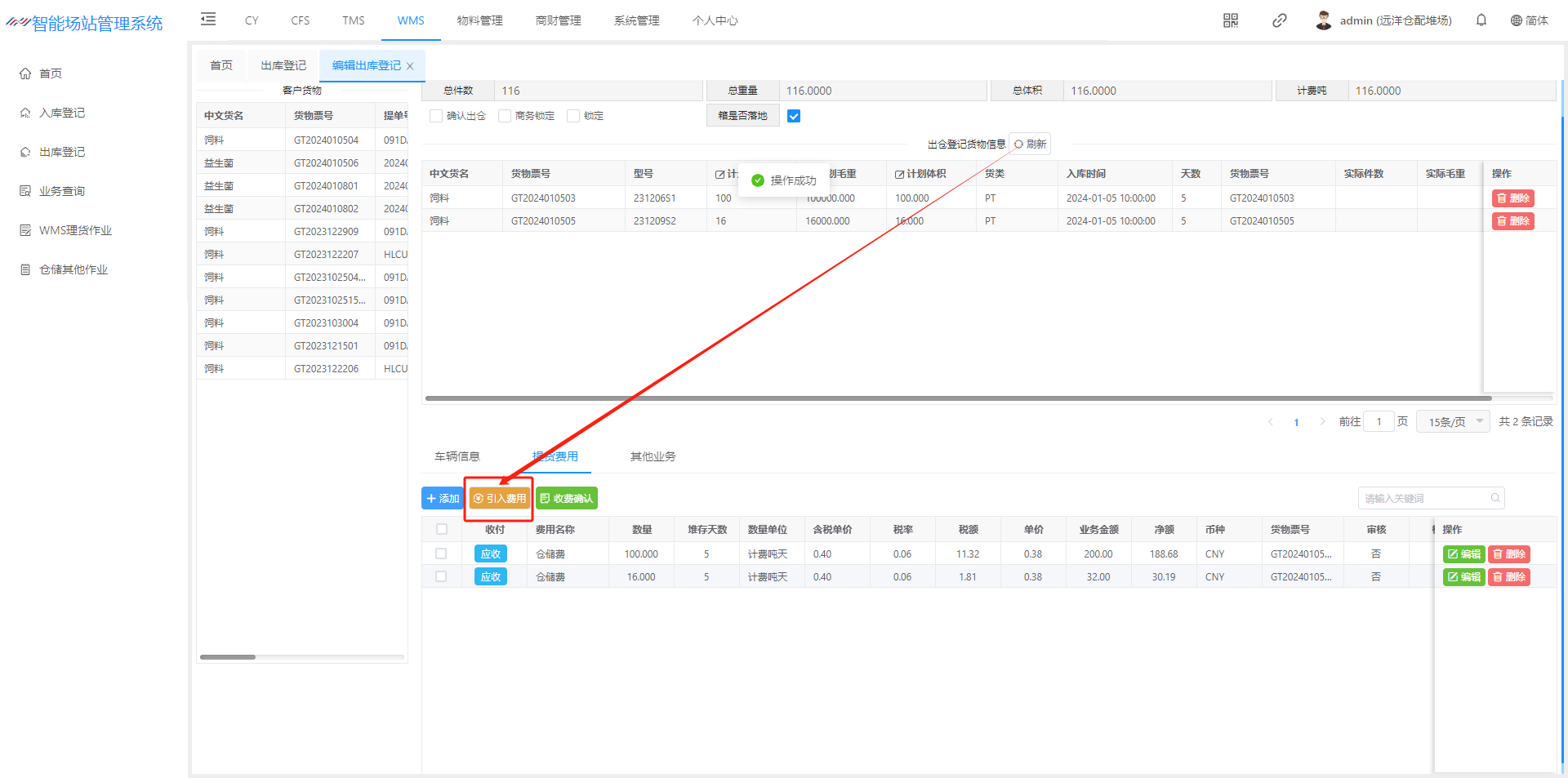Open the TMS top menu

coord(354,20)
